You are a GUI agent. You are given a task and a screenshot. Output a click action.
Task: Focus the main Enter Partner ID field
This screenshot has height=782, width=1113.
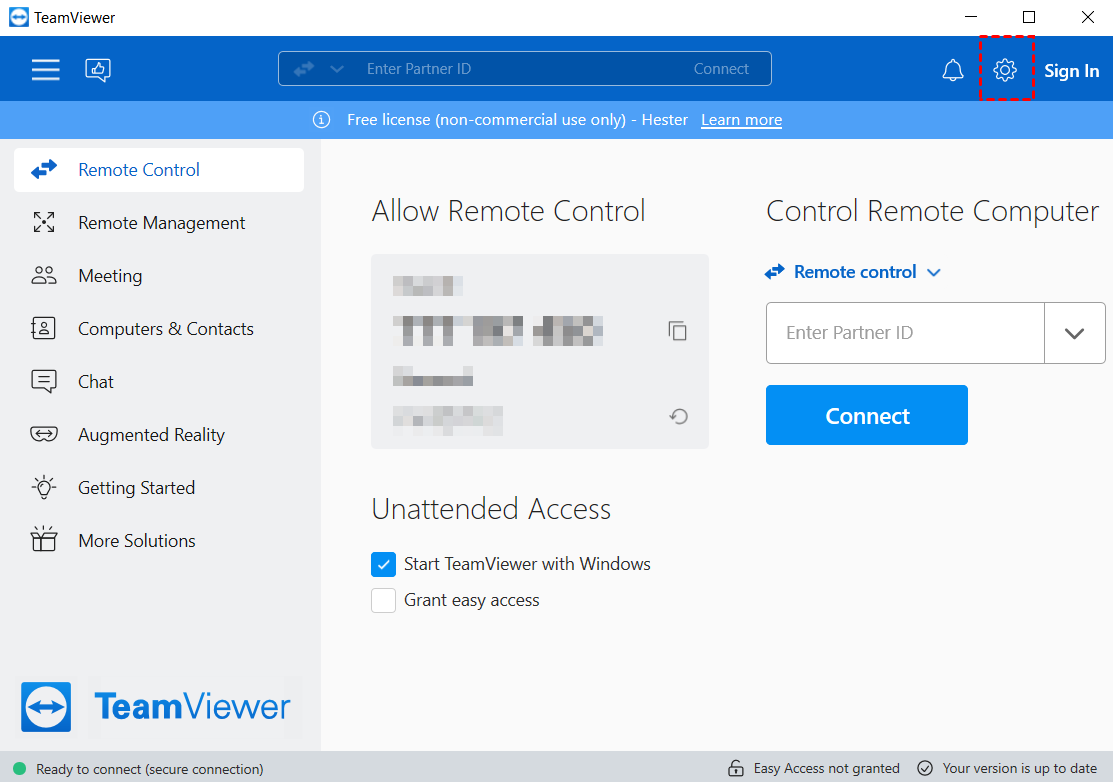[904, 333]
